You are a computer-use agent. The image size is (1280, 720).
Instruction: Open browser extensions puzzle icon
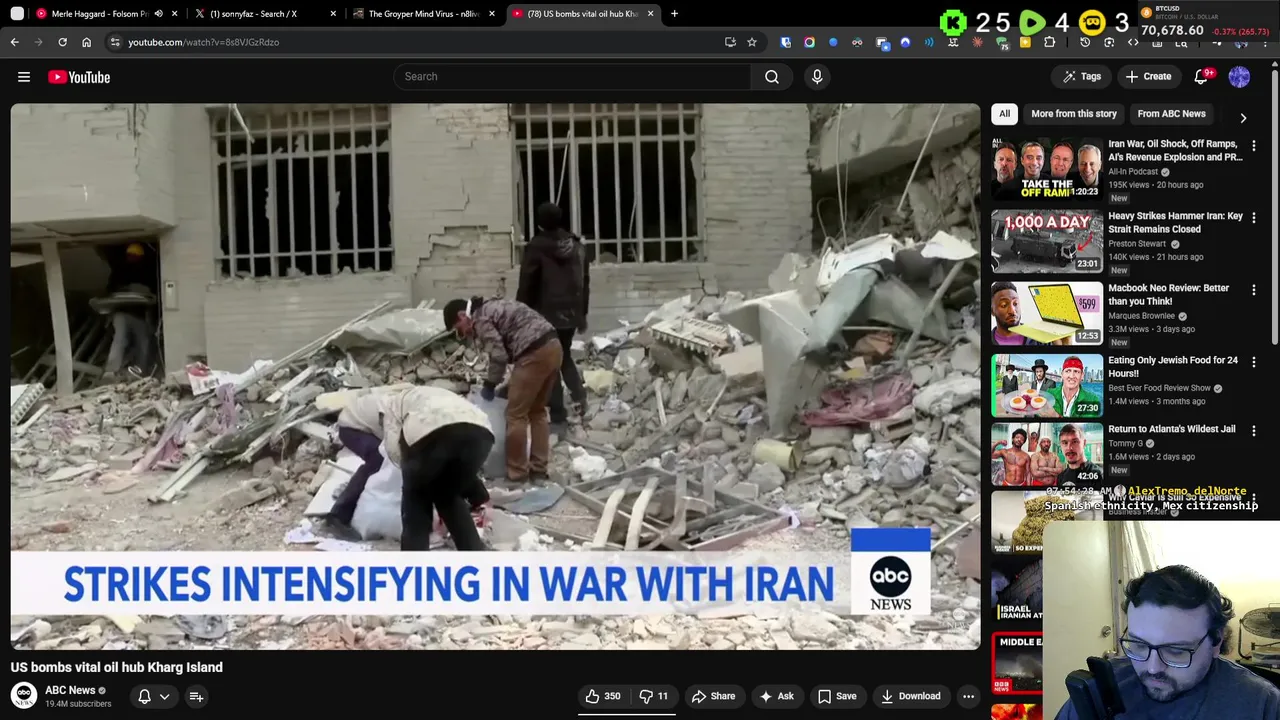pos(1049,42)
